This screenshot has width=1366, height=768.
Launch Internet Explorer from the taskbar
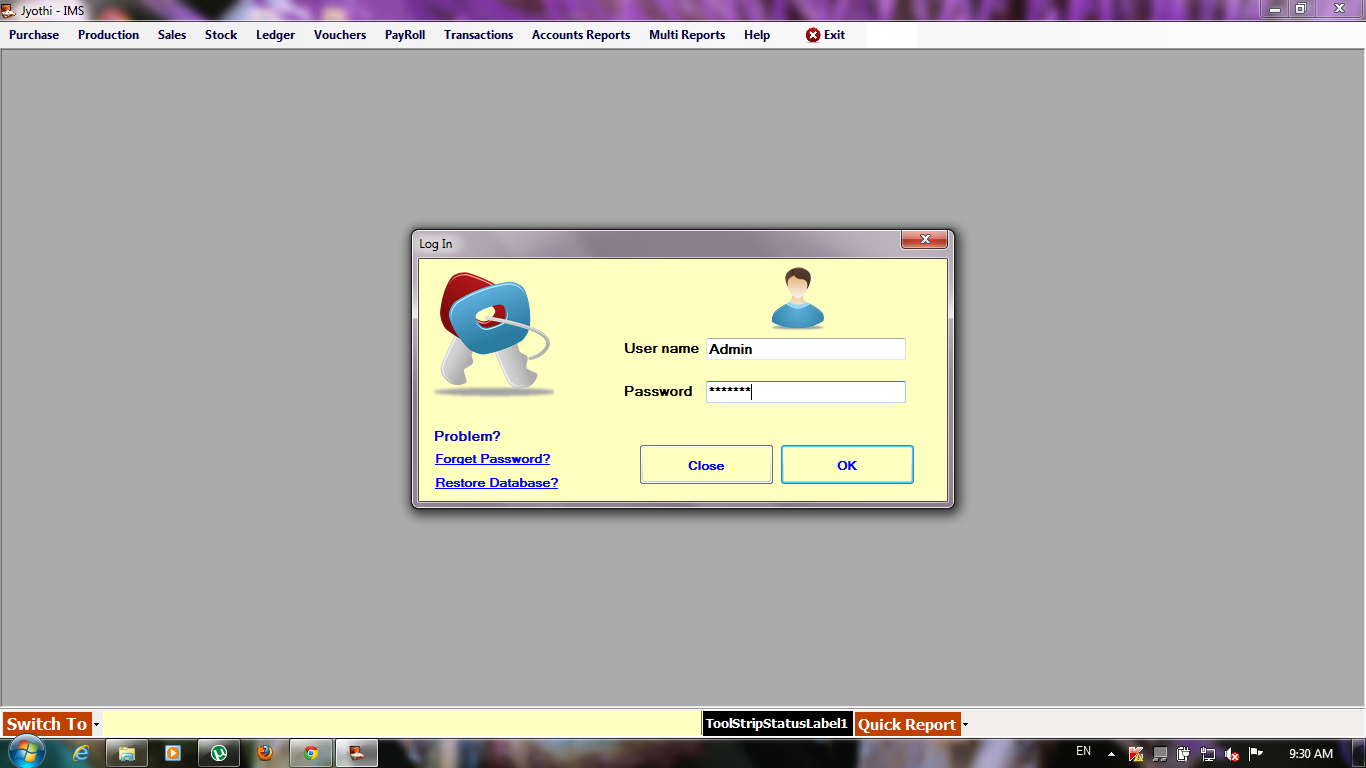tap(80, 753)
